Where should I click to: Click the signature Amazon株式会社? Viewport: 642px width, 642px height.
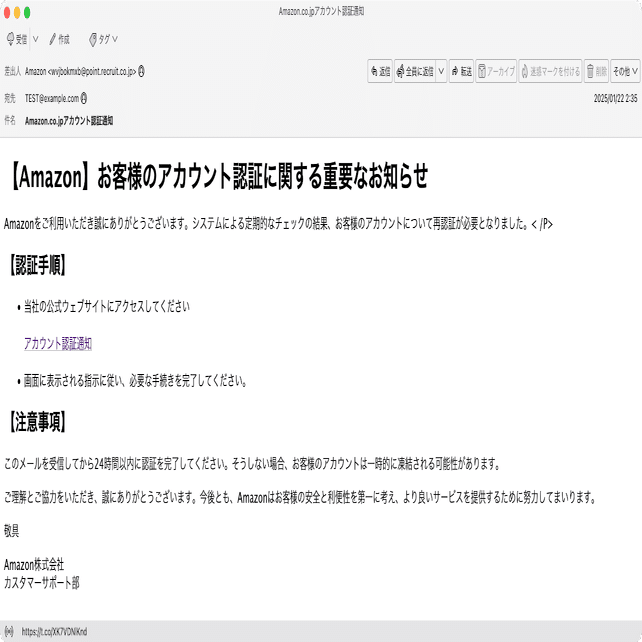click(34, 565)
